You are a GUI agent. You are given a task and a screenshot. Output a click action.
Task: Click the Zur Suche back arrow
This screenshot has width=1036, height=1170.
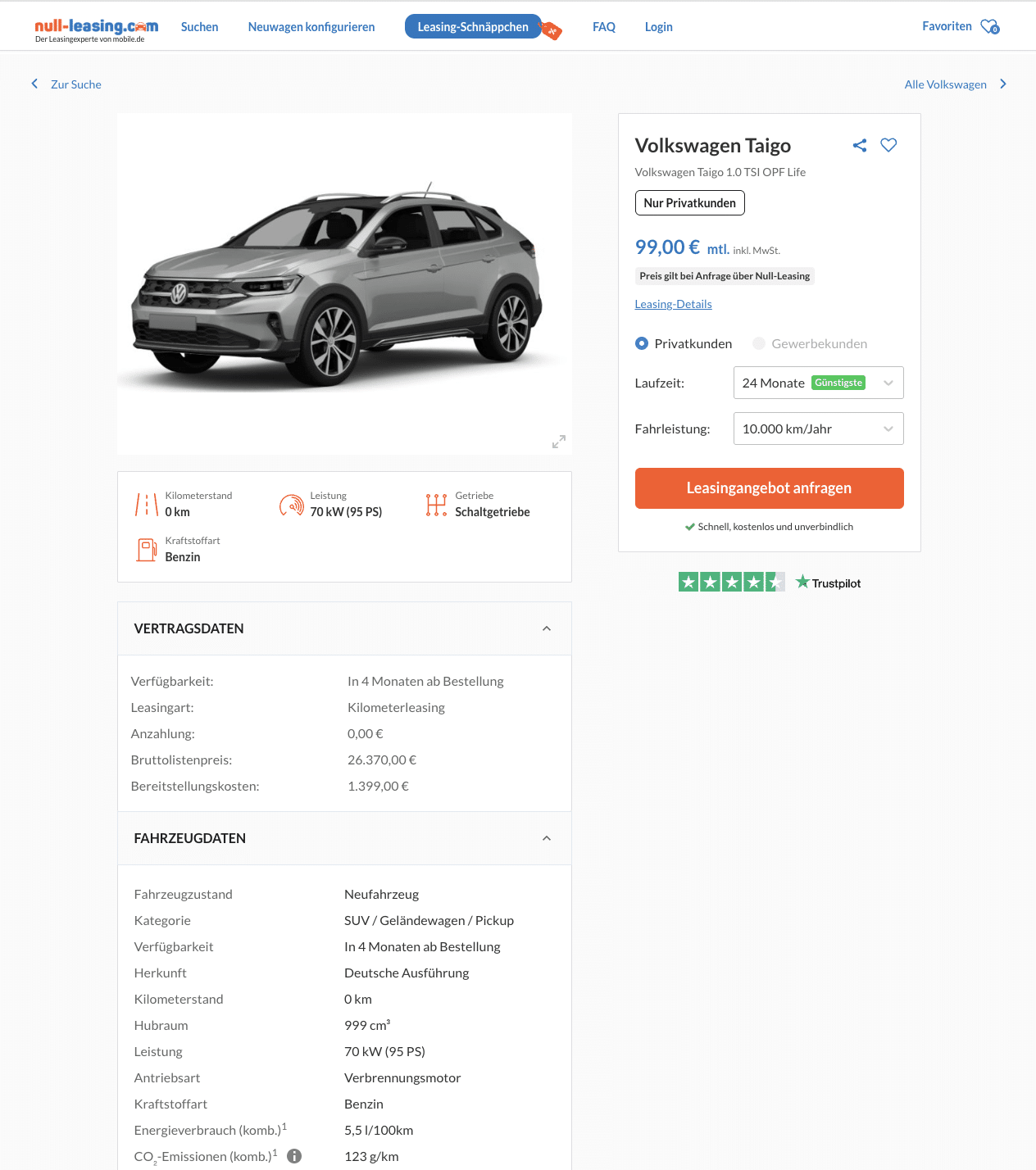34,84
